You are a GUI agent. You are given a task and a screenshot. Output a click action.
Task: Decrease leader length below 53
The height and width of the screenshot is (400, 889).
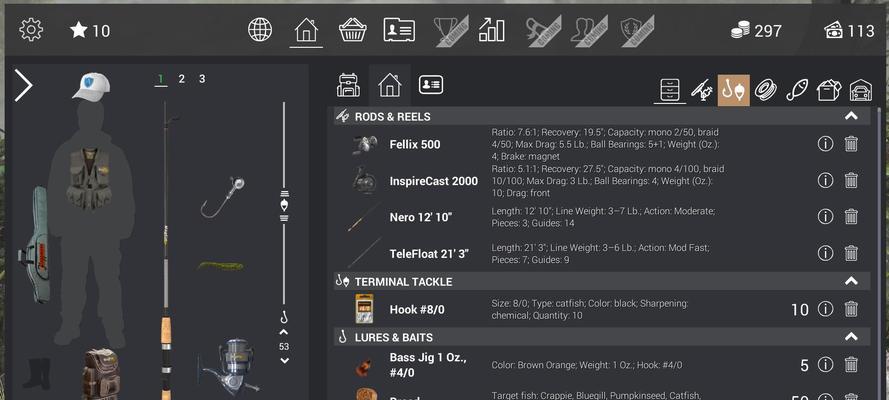[x=284, y=360]
